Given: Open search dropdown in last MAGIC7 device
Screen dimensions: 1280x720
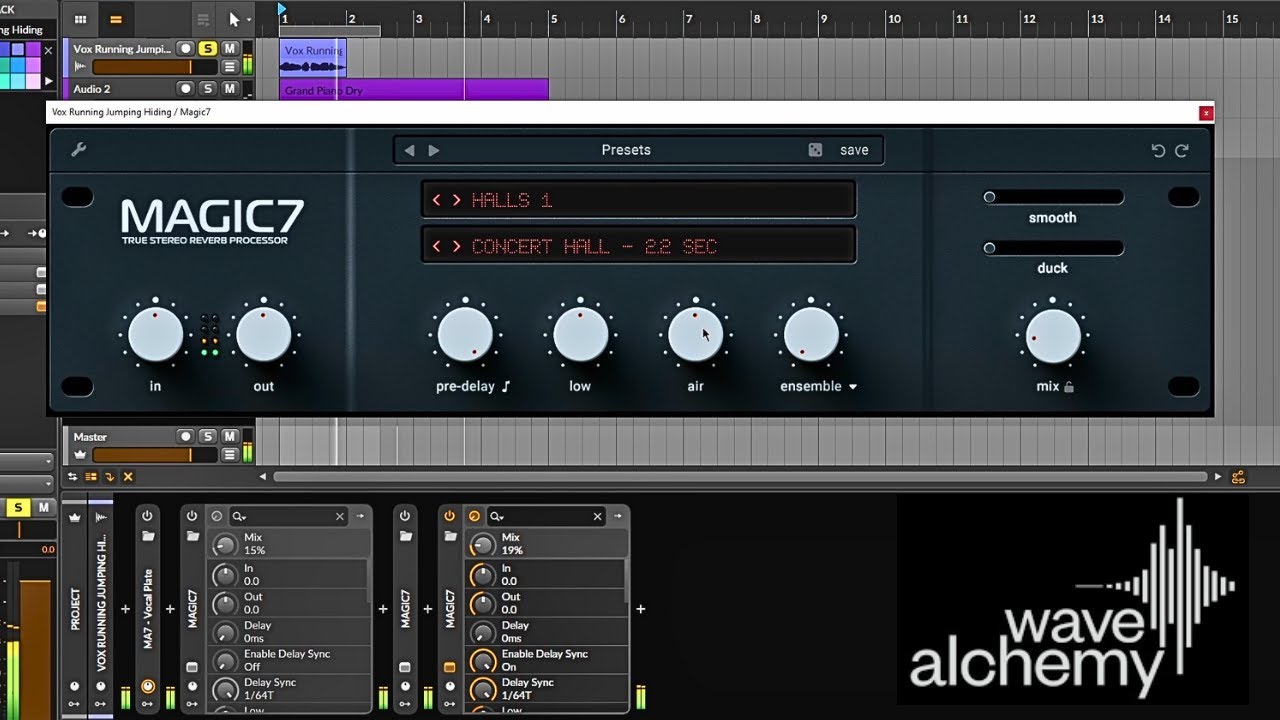Looking at the screenshot, I should point(496,517).
